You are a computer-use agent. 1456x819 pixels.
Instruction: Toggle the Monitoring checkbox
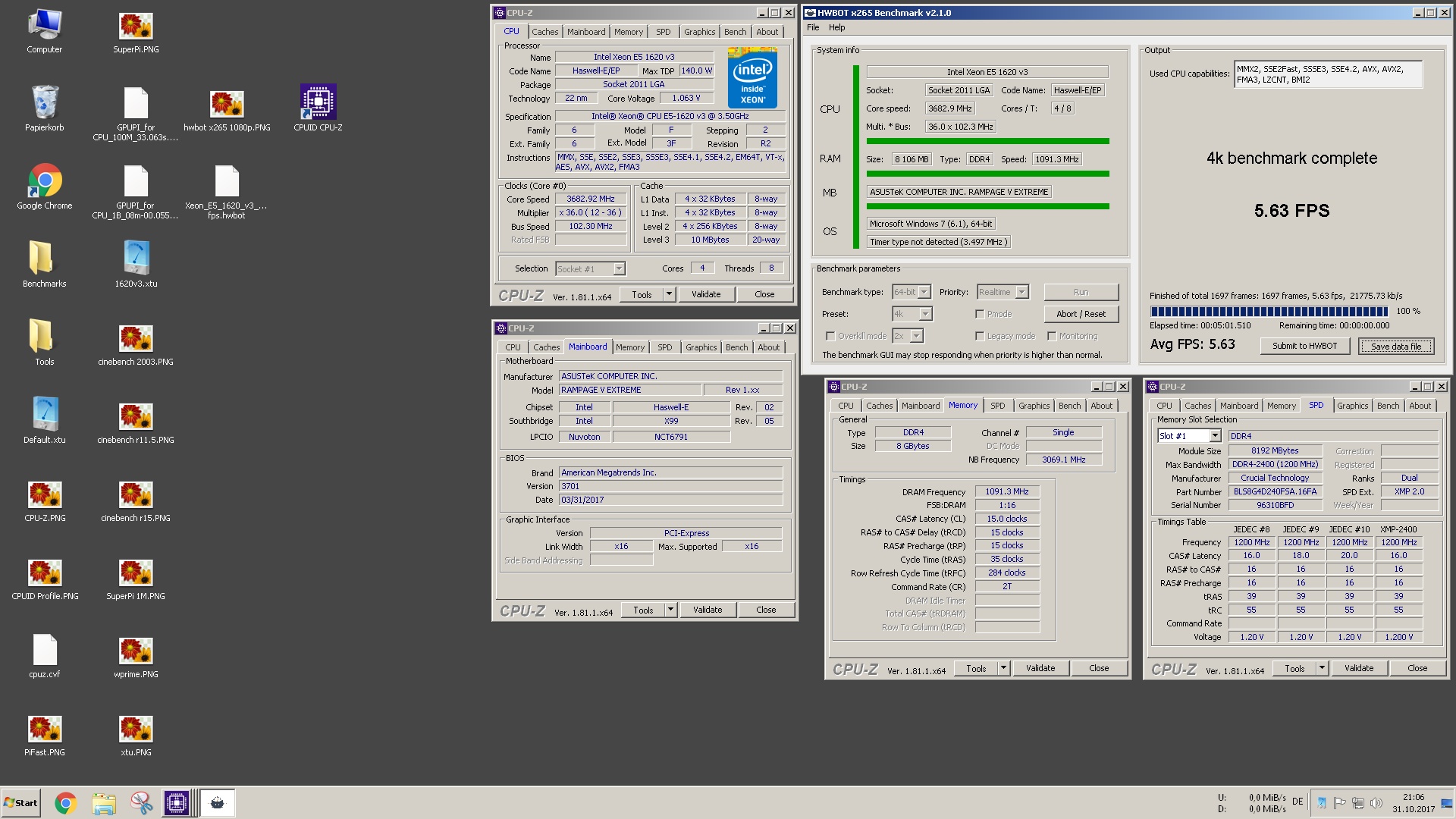pyautogui.click(x=1052, y=336)
